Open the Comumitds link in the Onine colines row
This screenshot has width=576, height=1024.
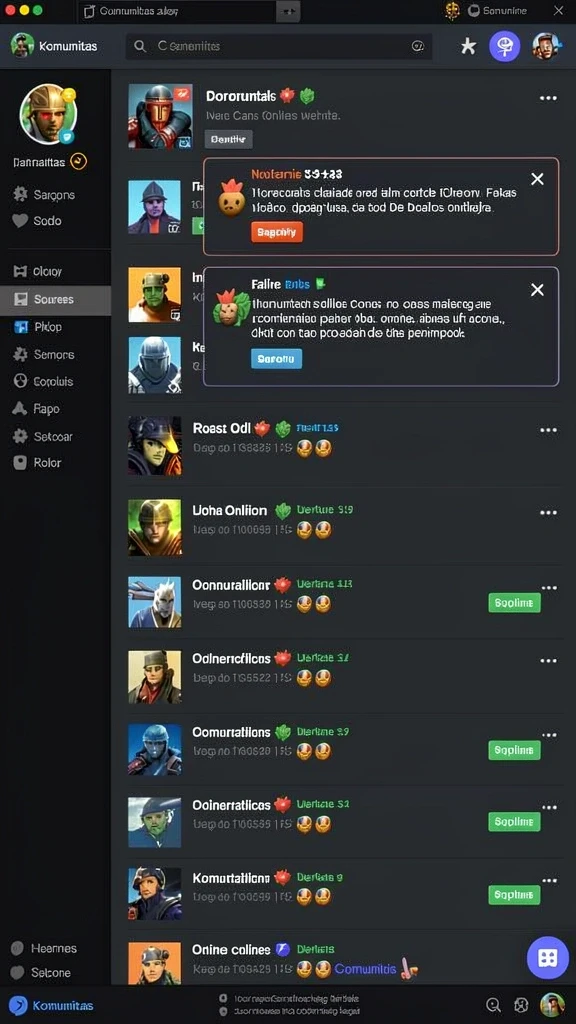(365, 969)
